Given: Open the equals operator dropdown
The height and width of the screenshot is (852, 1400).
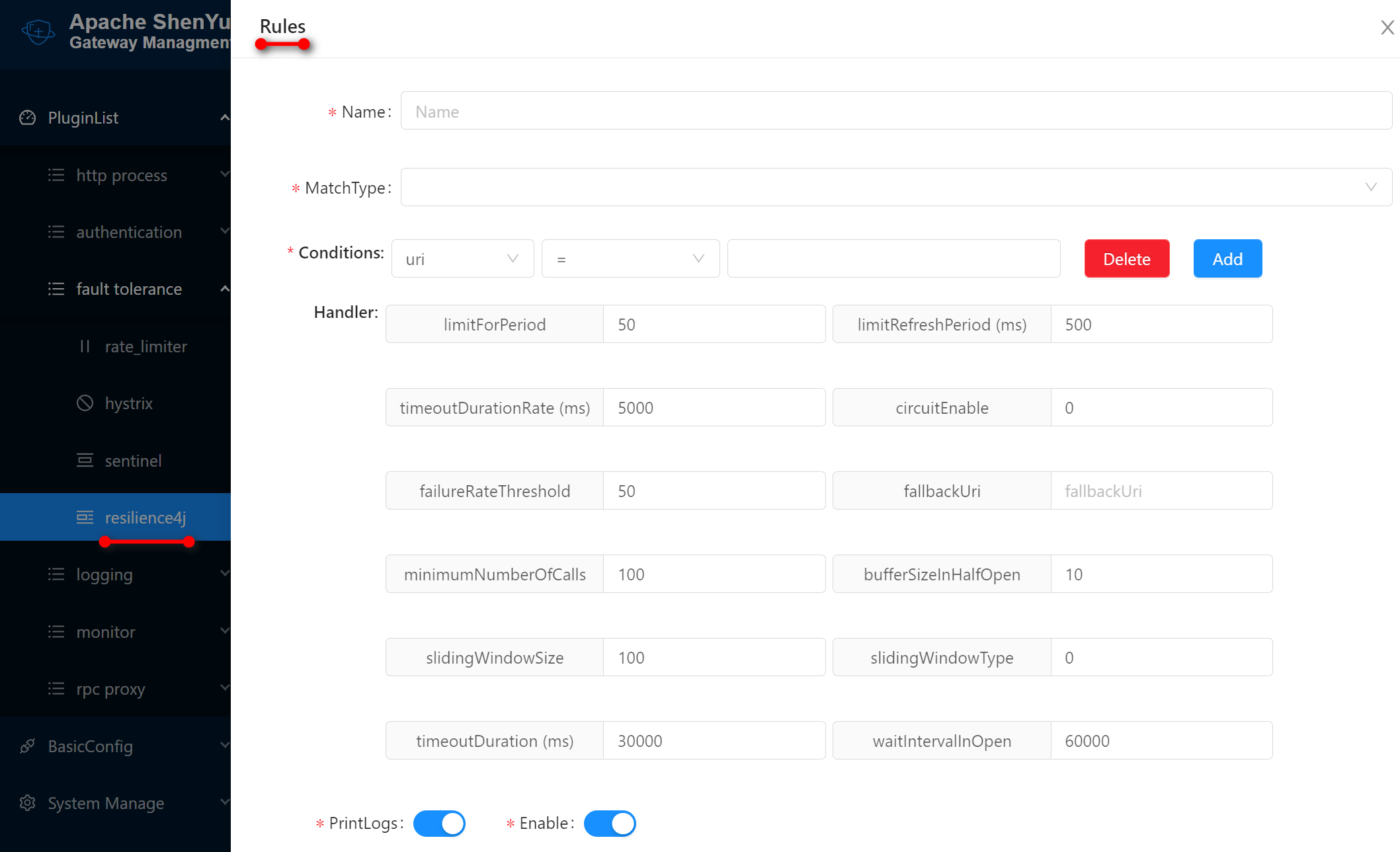Looking at the screenshot, I should tap(630, 258).
